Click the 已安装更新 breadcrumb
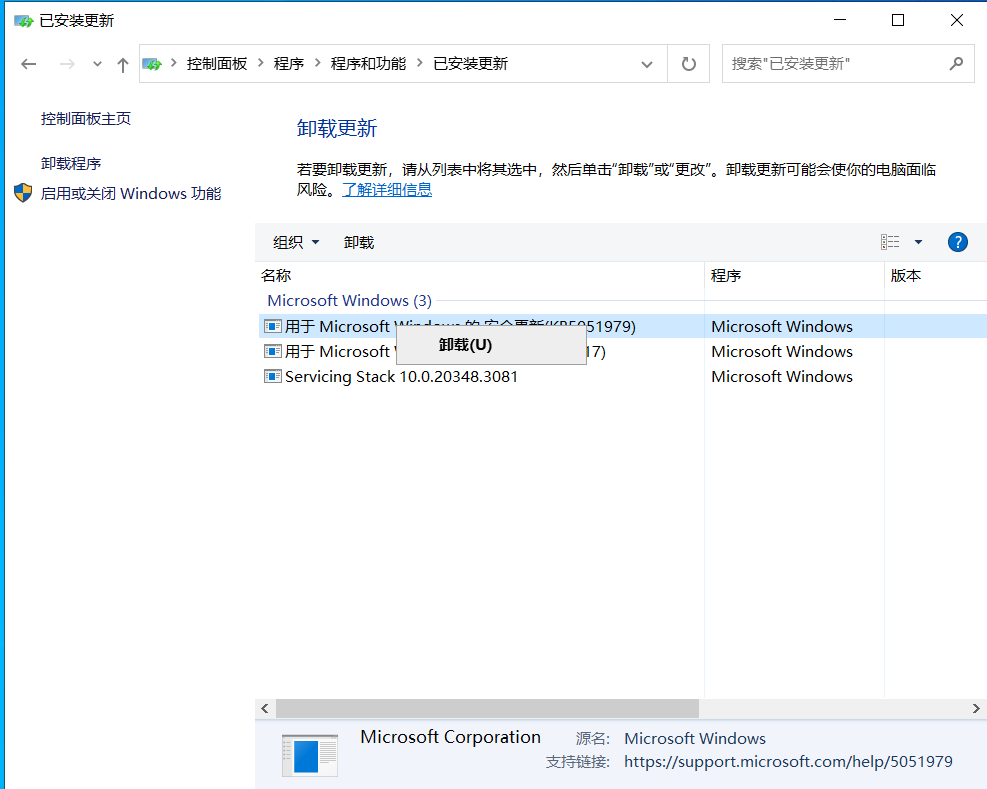 (x=470, y=64)
